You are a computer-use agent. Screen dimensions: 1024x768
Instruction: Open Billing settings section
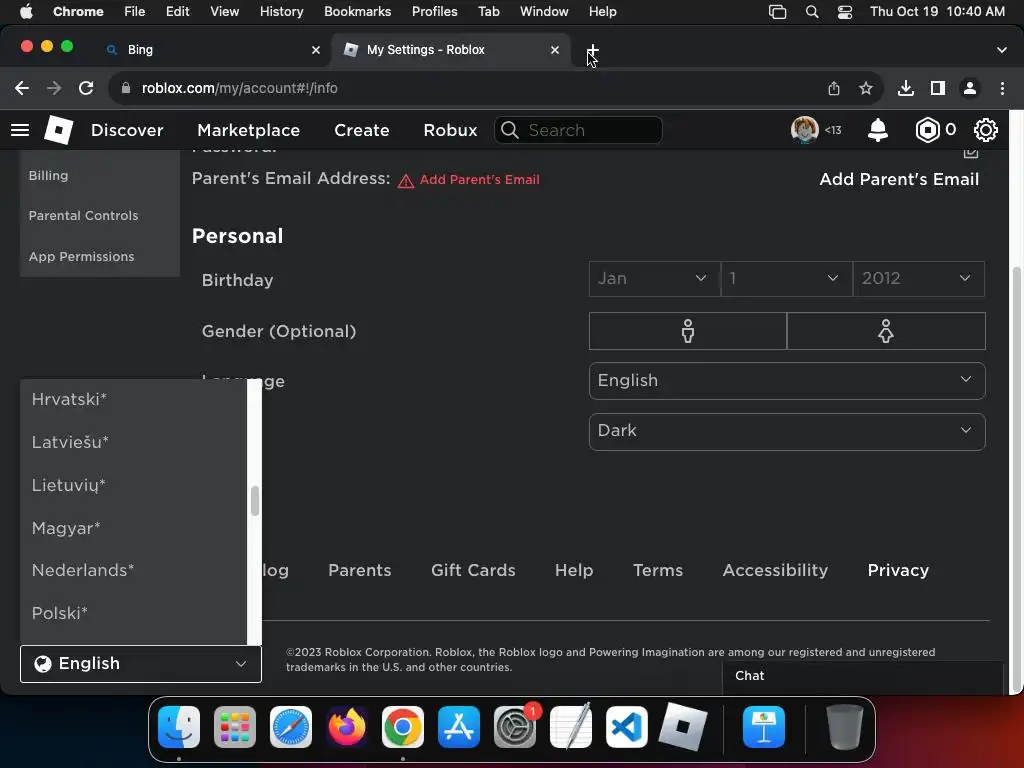tap(48, 176)
